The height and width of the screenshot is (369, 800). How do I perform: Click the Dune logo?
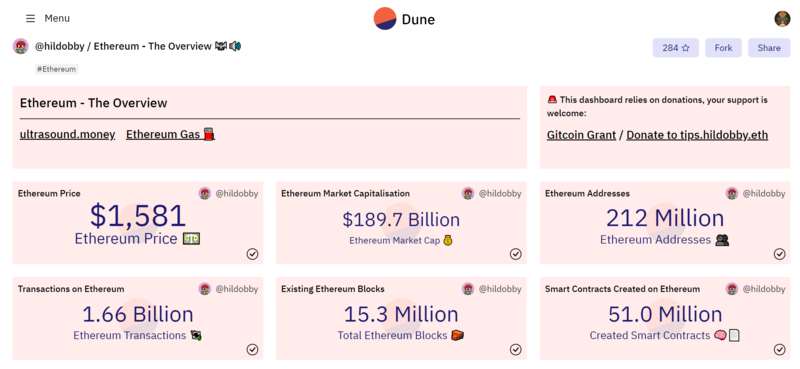coord(404,19)
